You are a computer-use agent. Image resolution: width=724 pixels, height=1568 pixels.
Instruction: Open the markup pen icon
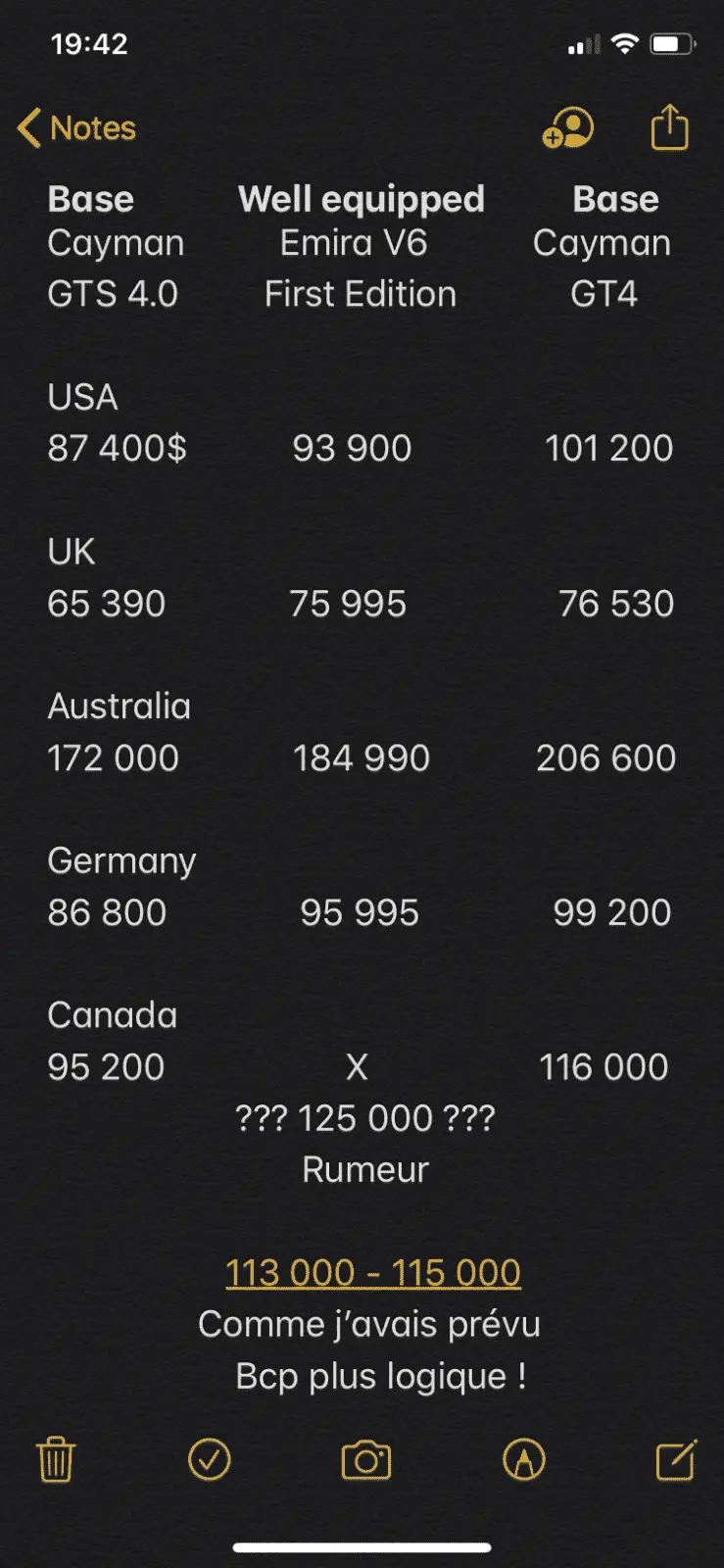tap(524, 1459)
